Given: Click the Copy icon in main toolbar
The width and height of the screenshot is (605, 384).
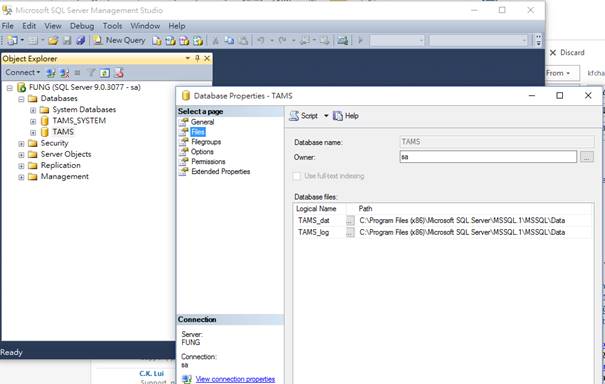Looking at the screenshot, I should click(229, 40).
